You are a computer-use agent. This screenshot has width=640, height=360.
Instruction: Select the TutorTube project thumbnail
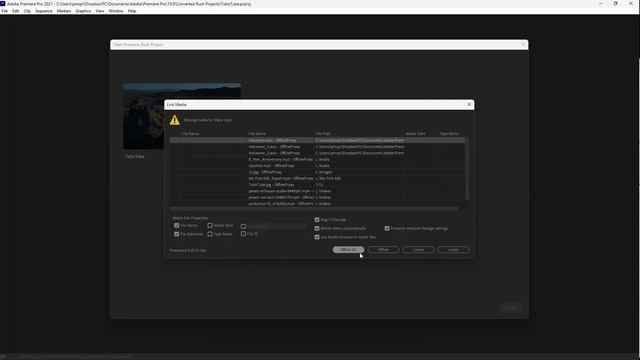click(182, 116)
